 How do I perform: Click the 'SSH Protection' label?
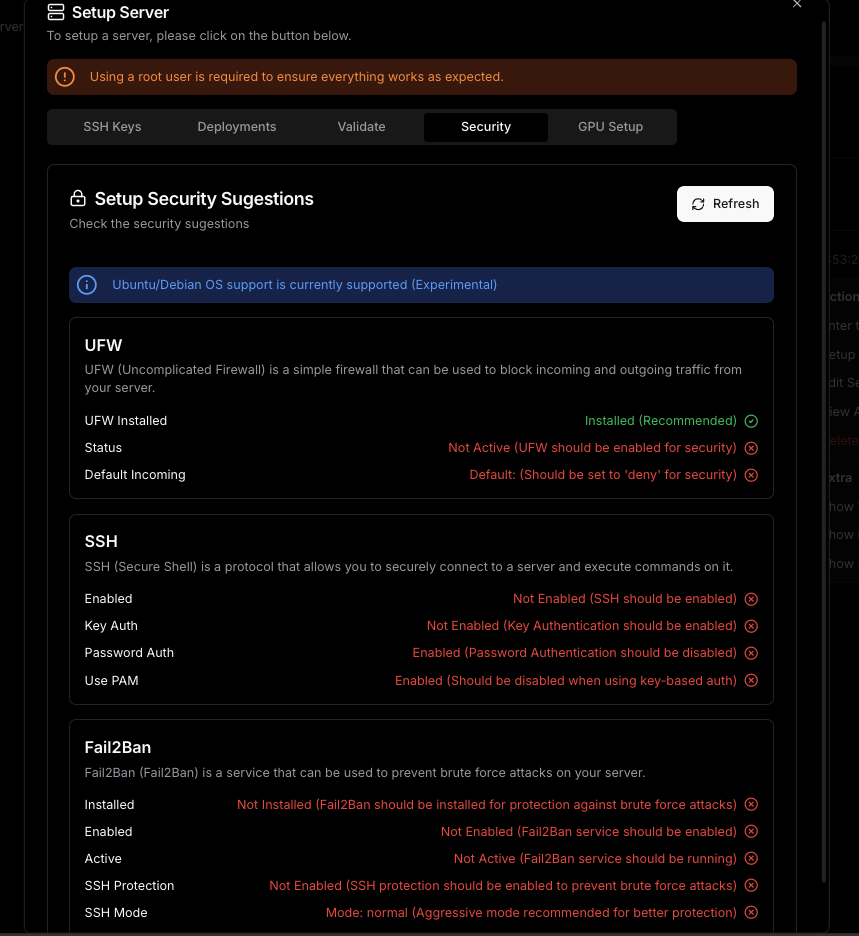click(130, 885)
